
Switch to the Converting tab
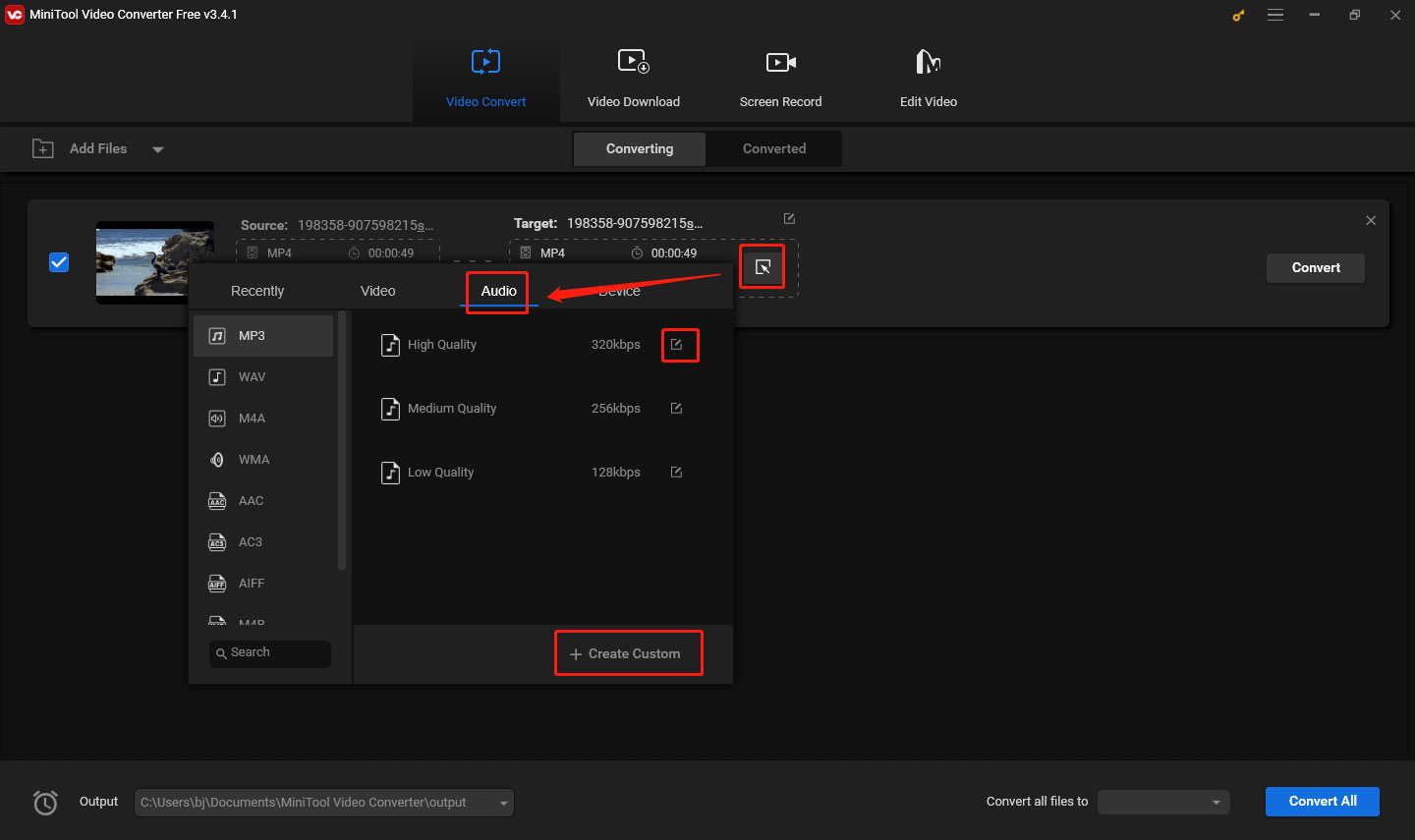(x=640, y=149)
